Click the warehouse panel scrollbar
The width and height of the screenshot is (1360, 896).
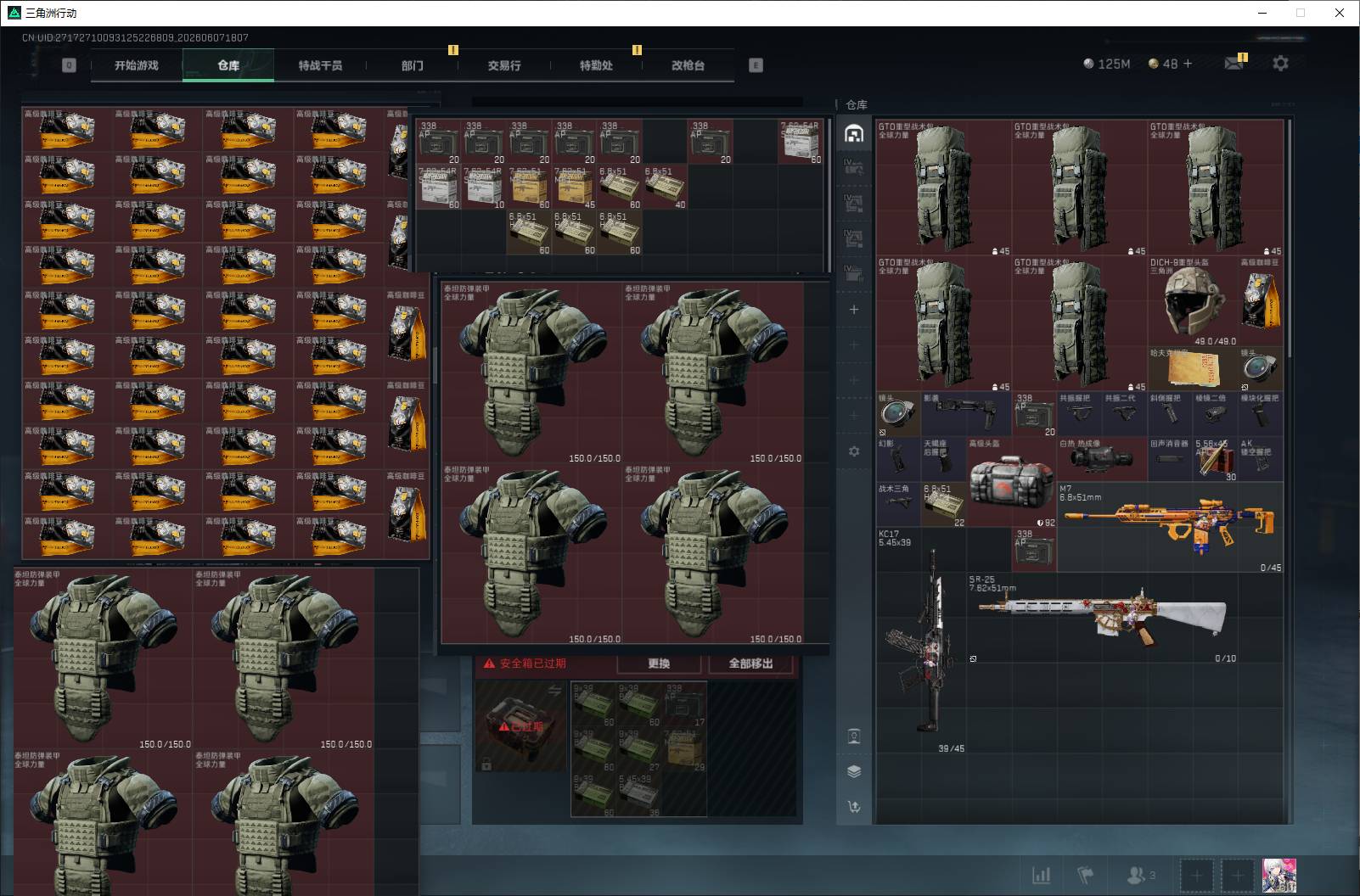[x=1290, y=238]
